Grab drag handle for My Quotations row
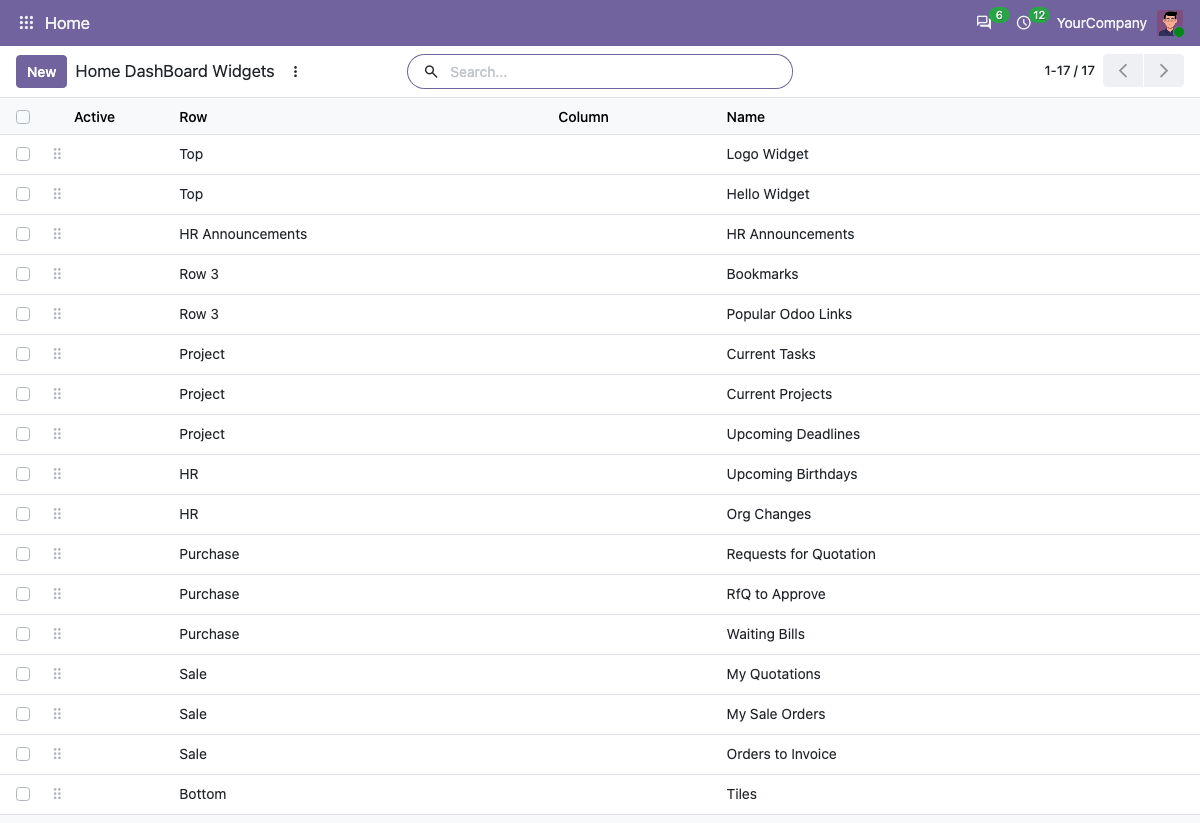The height and width of the screenshot is (823, 1200). pyautogui.click(x=57, y=674)
